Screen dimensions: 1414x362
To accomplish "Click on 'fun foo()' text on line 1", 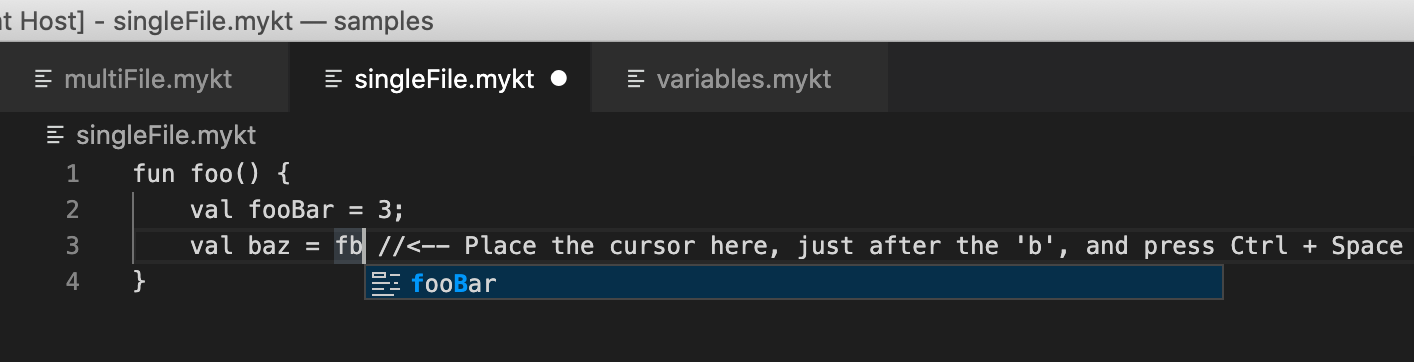I will coord(197,174).
